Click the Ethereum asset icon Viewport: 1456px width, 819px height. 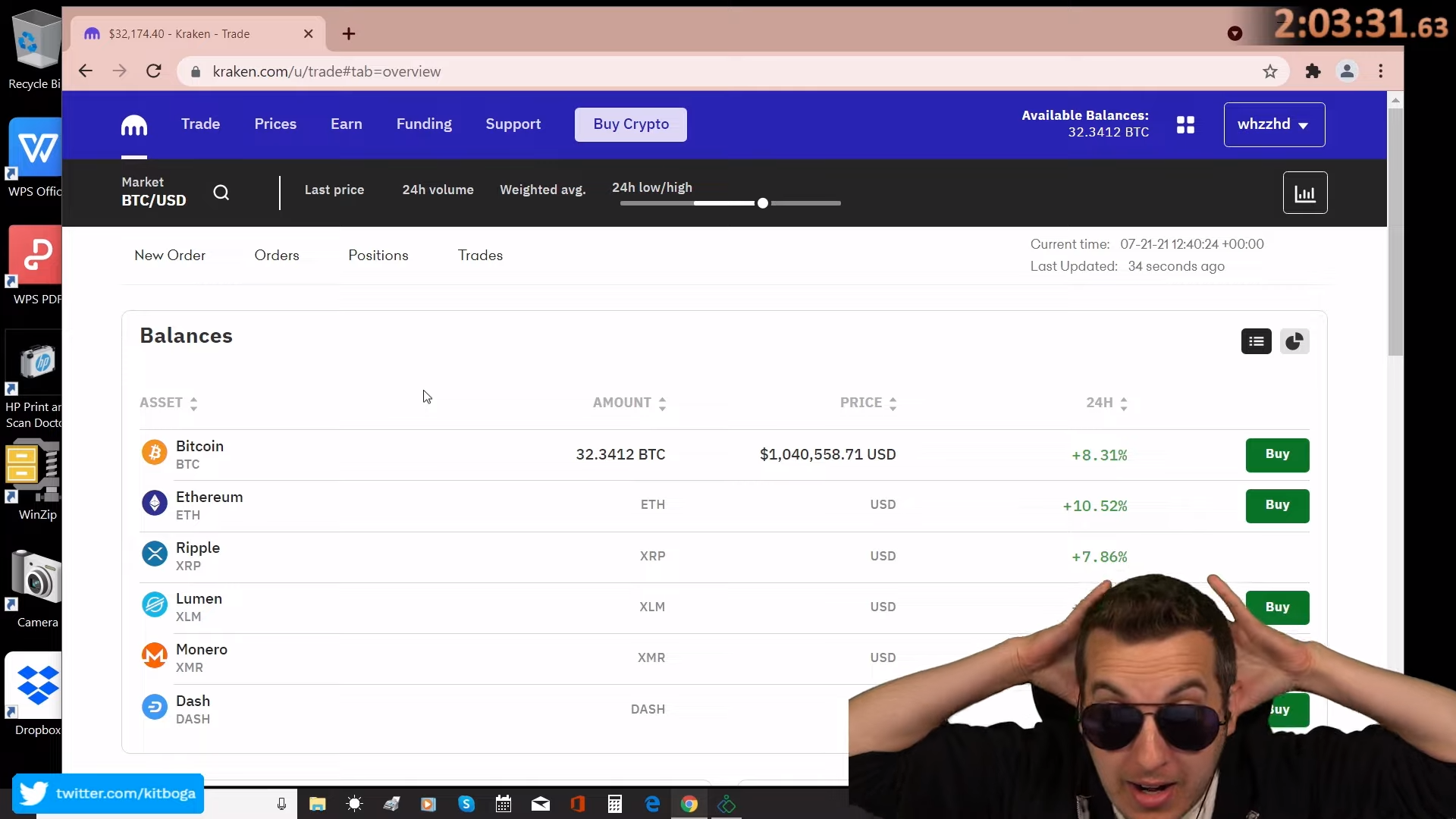(x=155, y=503)
